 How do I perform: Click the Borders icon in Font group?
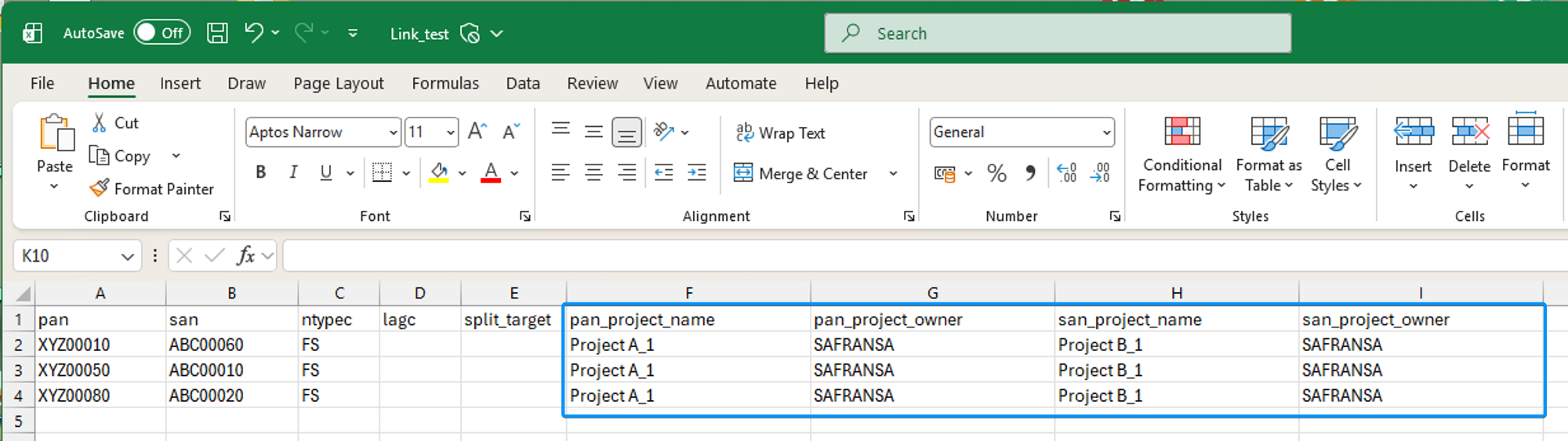382,173
